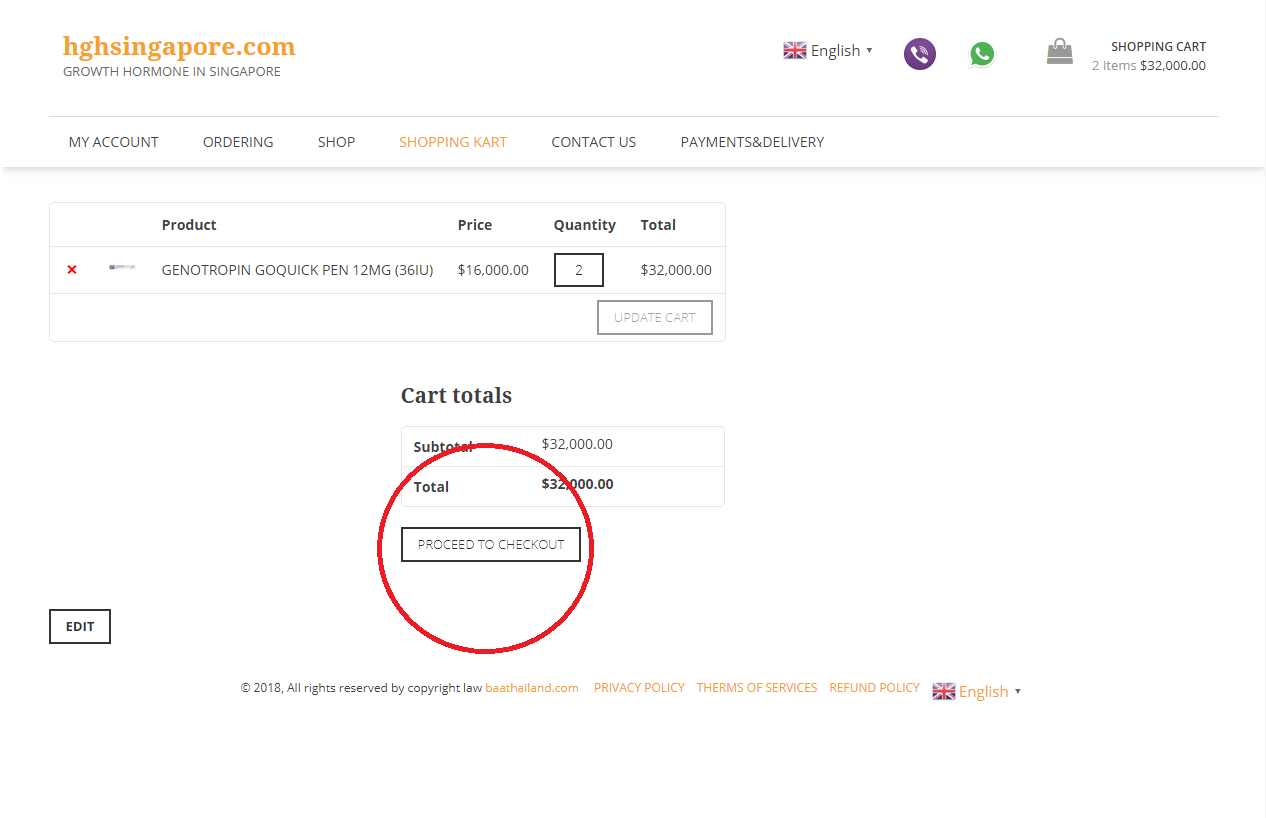This screenshot has width=1266, height=818.
Task: Open WhatsApp chat icon
Action: 982,54
